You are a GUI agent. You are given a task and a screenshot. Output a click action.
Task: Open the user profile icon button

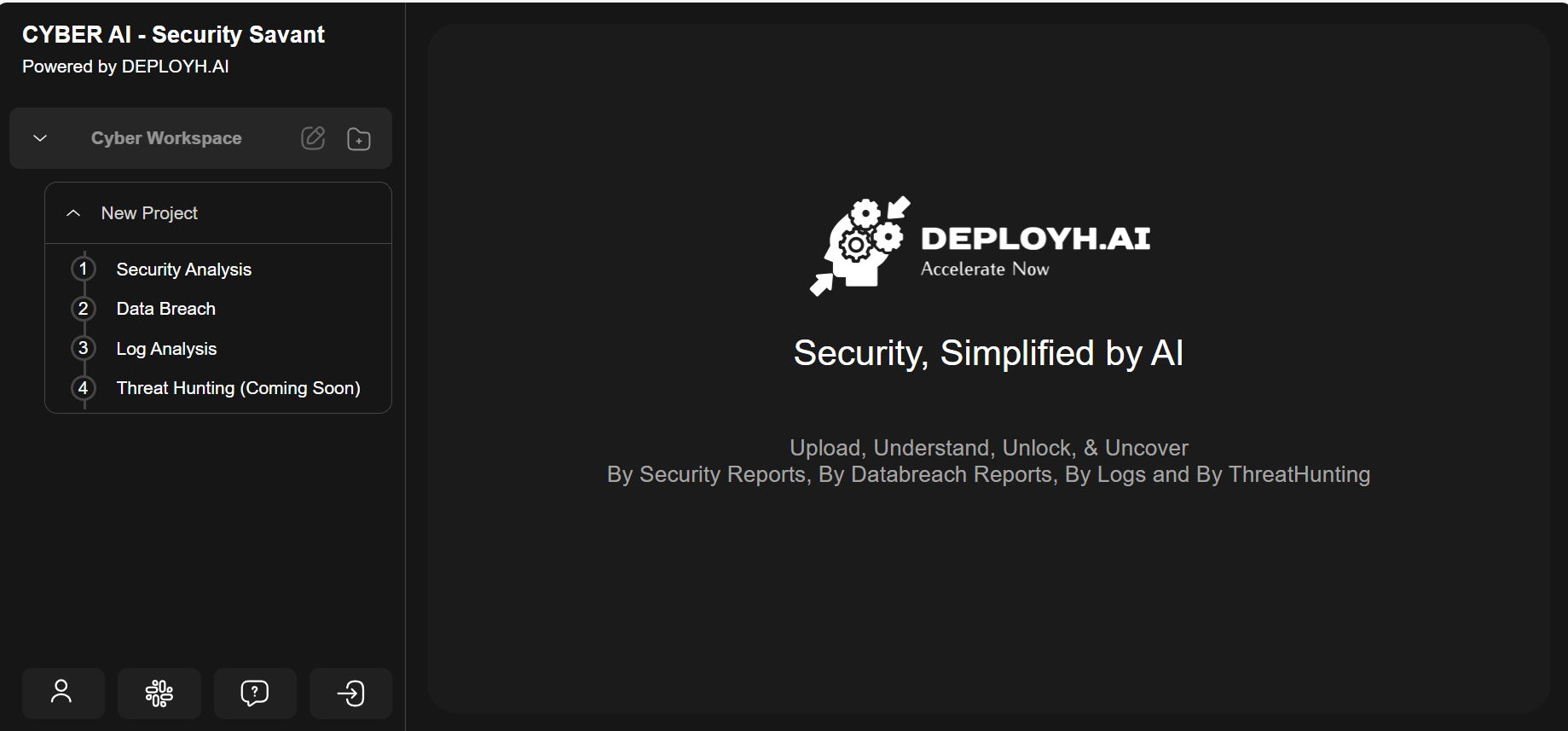63,693
